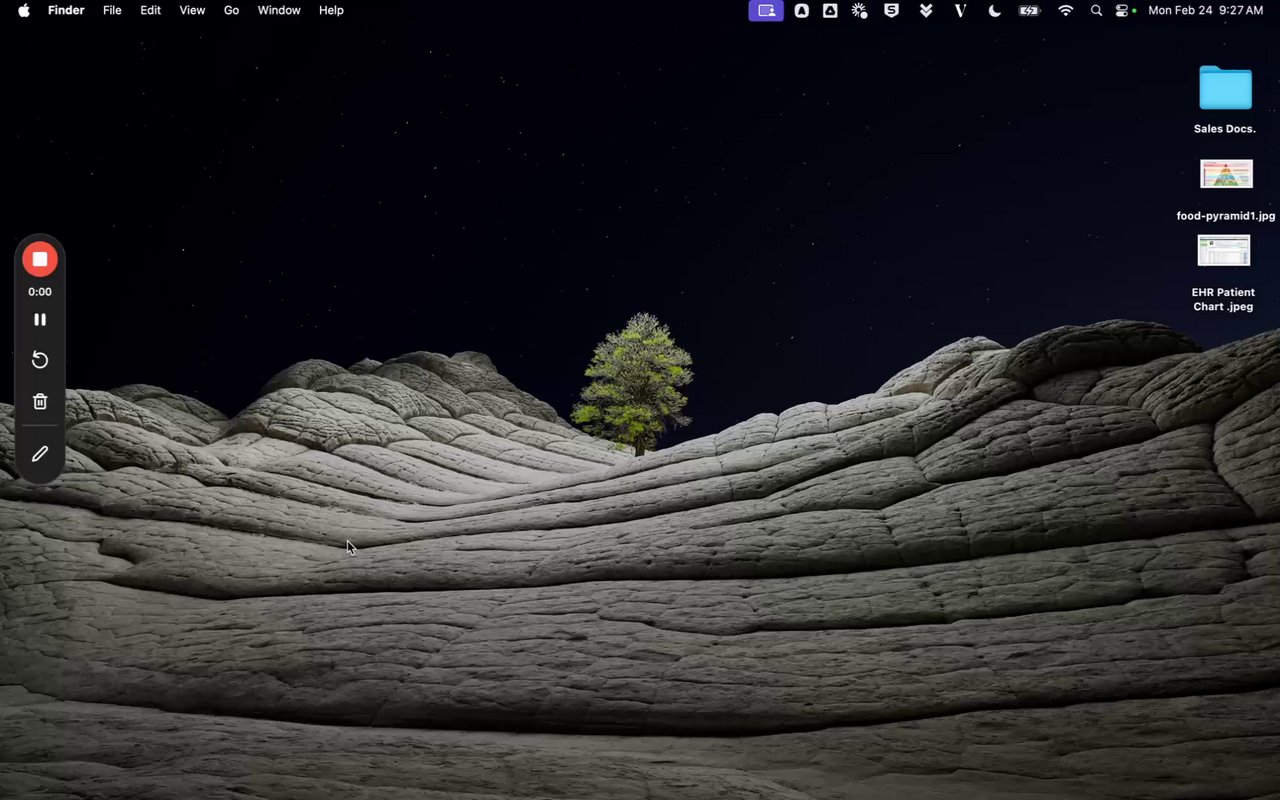Select the EHR Patient Chart .jpeg thumbnail
The height and width of the screenshot is (800, 1280).
[x=1224, y=251]
